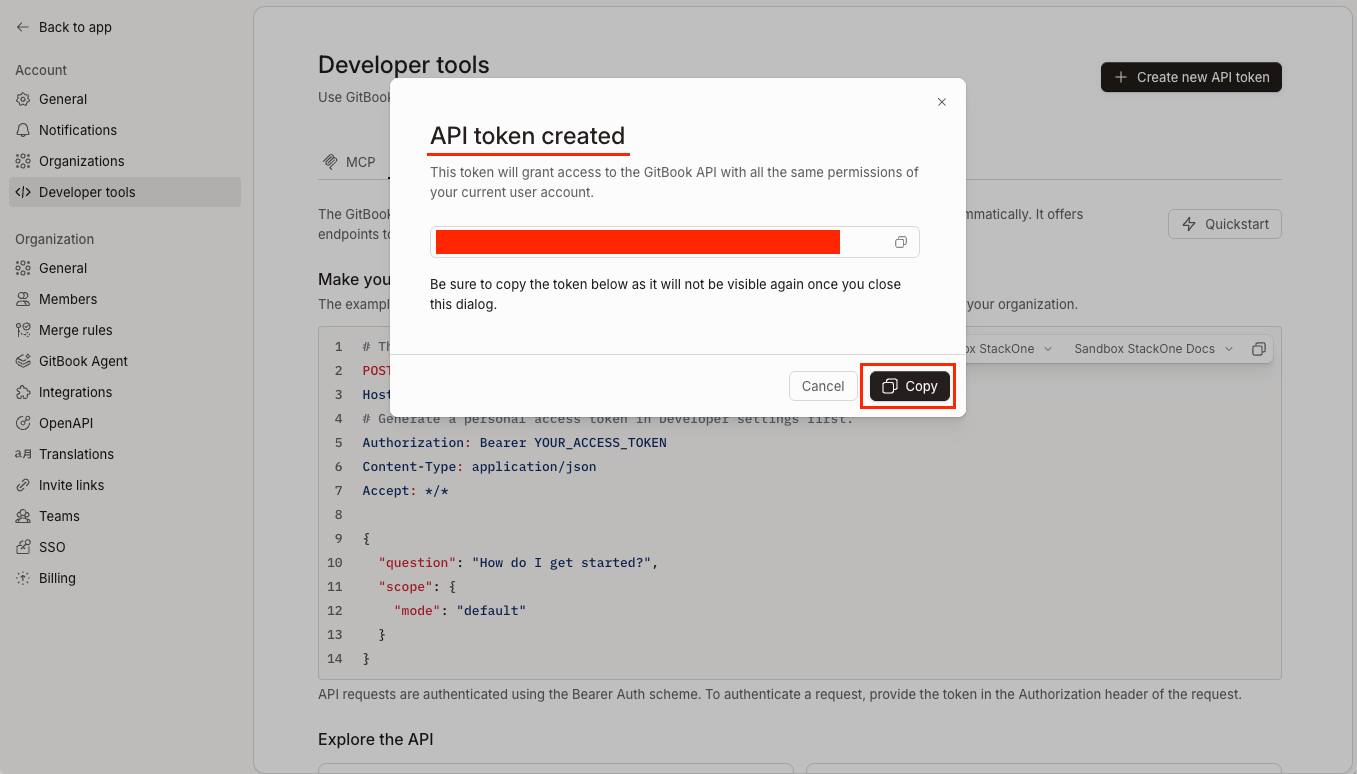Click the MCP tab icon
Image resolution: width=1357 pixels, height=774 pixels.
click(x=330, y=162)
